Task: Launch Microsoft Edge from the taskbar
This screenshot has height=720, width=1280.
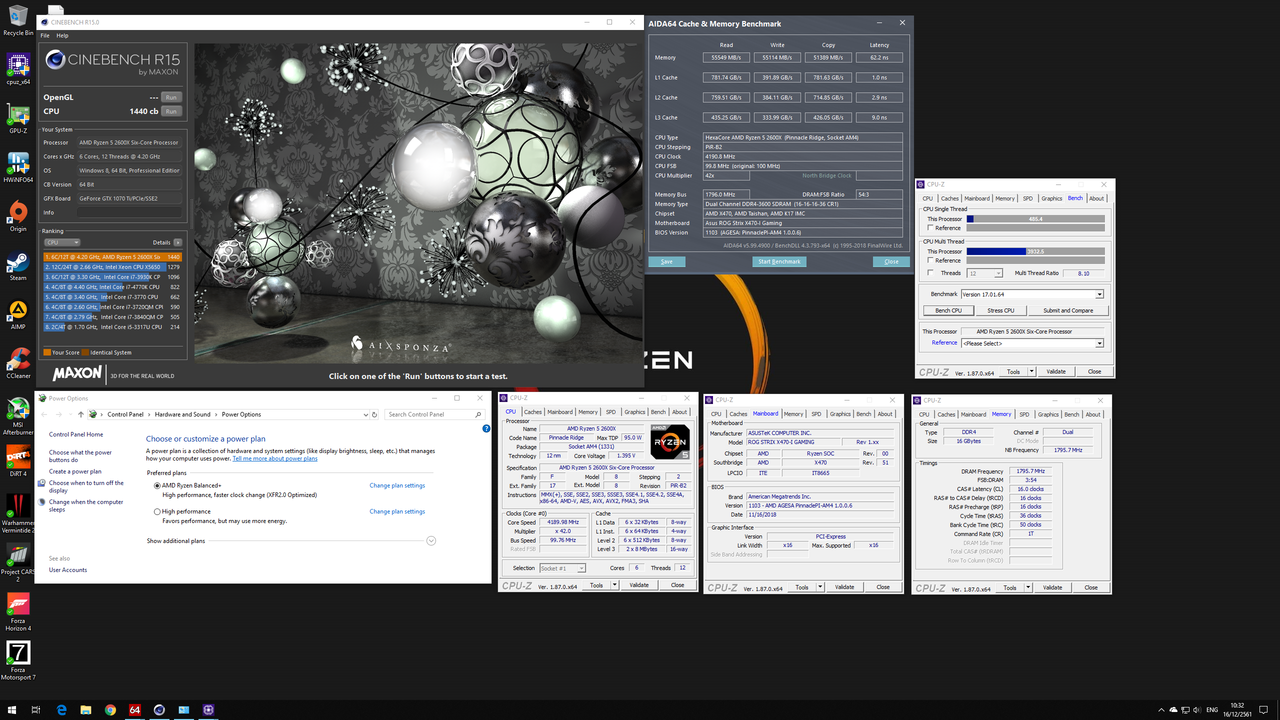Action: point(62,710)
